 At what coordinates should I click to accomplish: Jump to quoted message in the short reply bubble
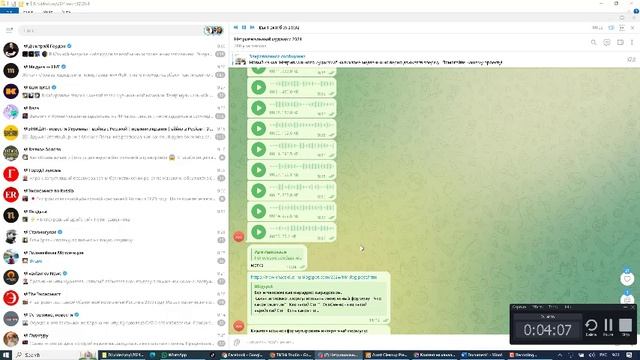pos(278,255)
